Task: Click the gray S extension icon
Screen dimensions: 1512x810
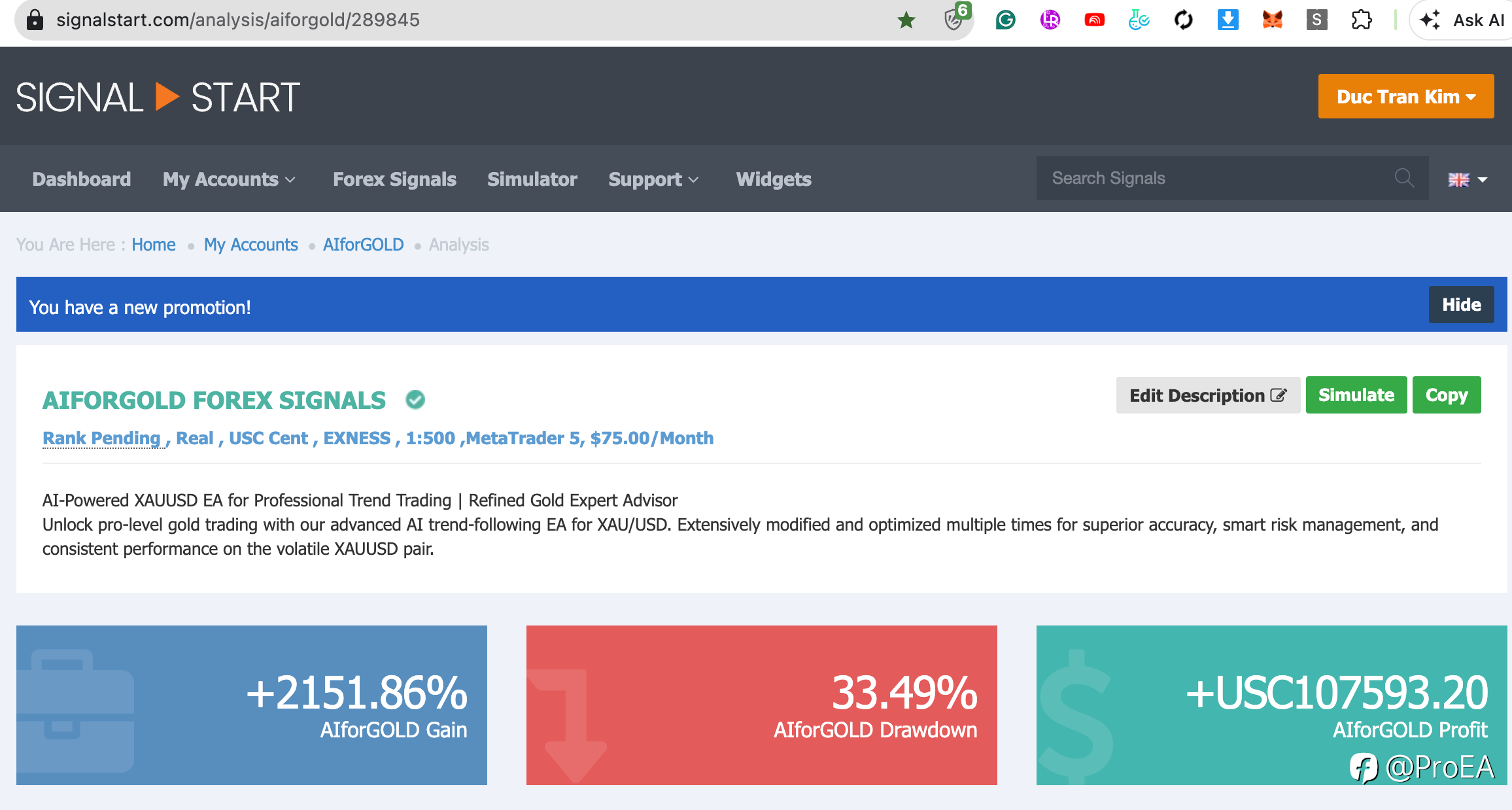Action: [1316, 20]
